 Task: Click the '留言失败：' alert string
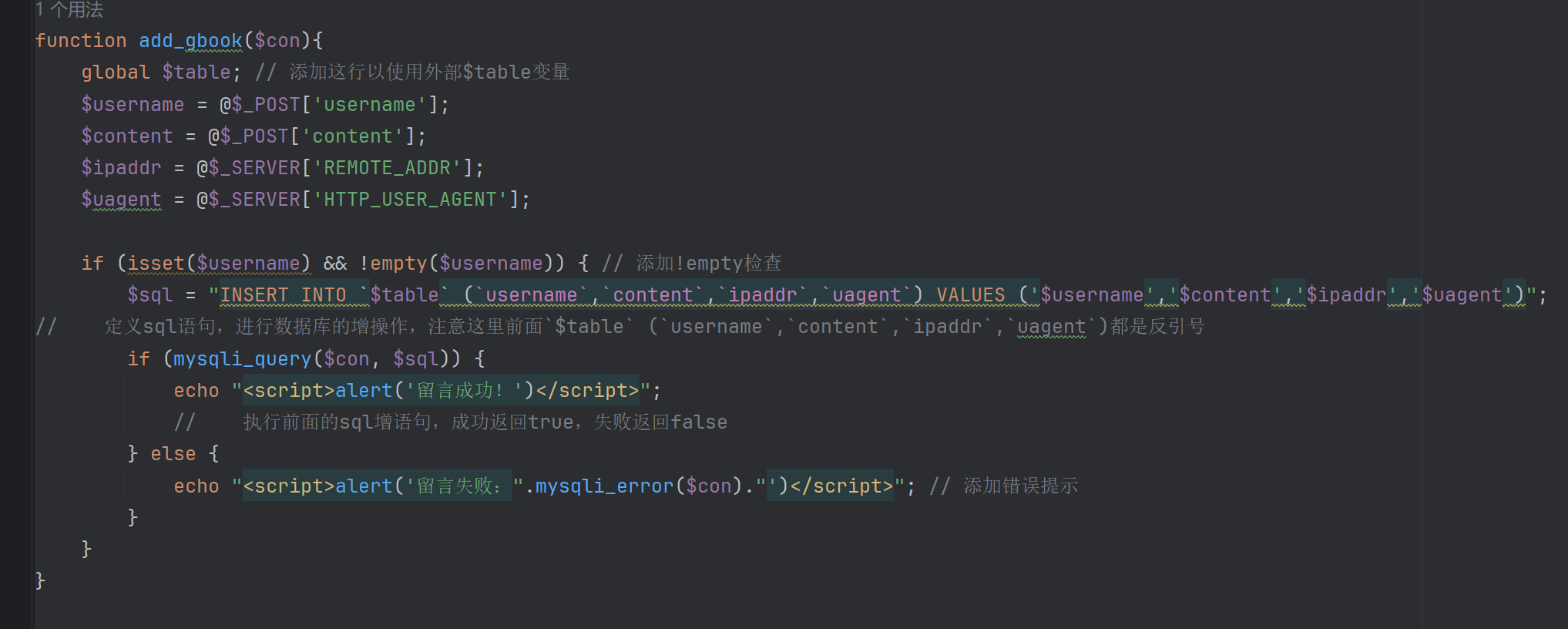click(x=458, y=486)
